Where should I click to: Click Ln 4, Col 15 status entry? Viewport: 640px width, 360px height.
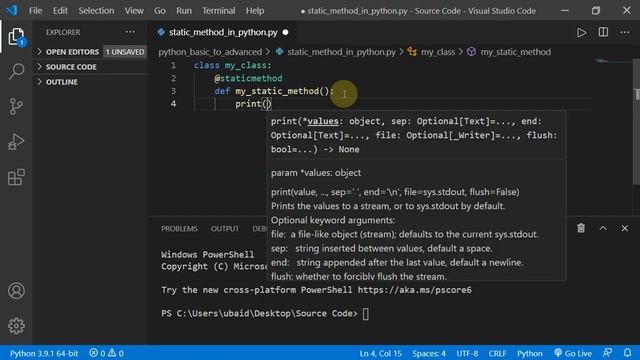tap(380, 353)
